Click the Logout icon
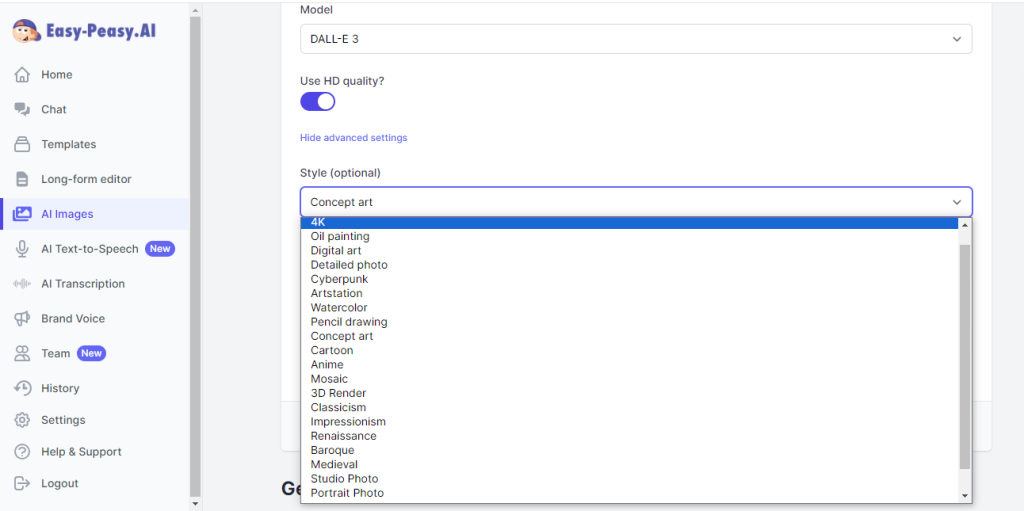The width and height of the screenshot is (1024, 511). tap(22, 483)
